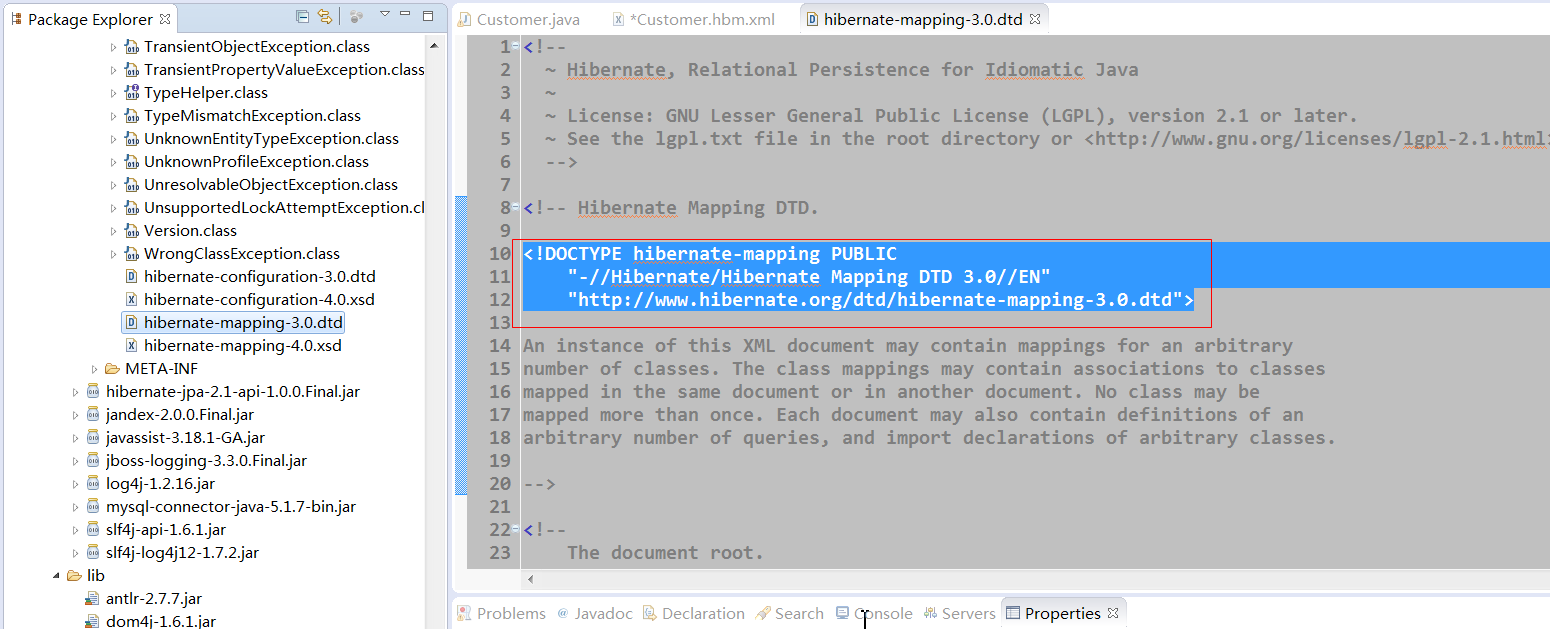Collapse the lib folder

click(x=56, y=576)
